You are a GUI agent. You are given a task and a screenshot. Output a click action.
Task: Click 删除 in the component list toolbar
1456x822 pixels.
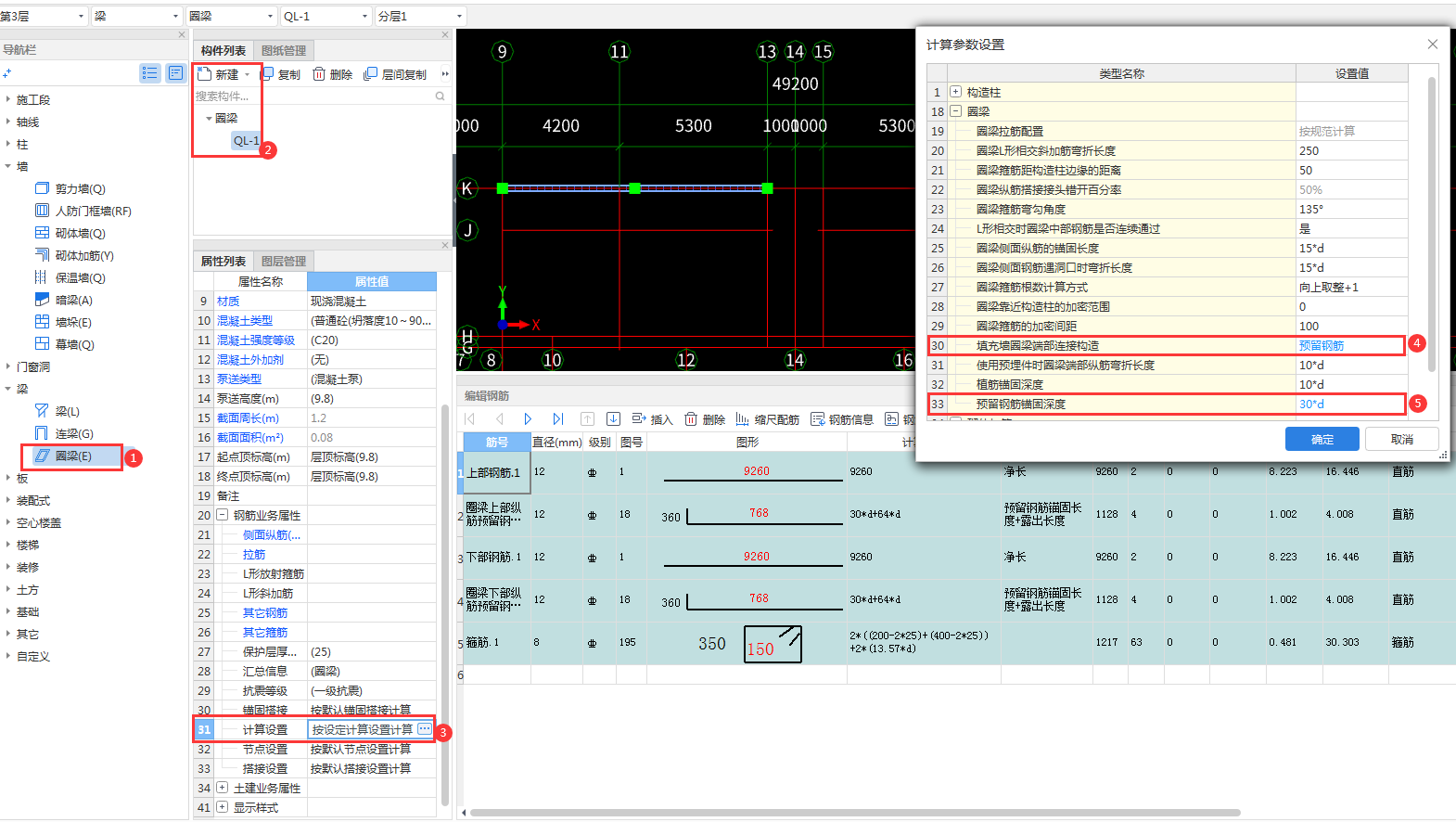[332, 74]
